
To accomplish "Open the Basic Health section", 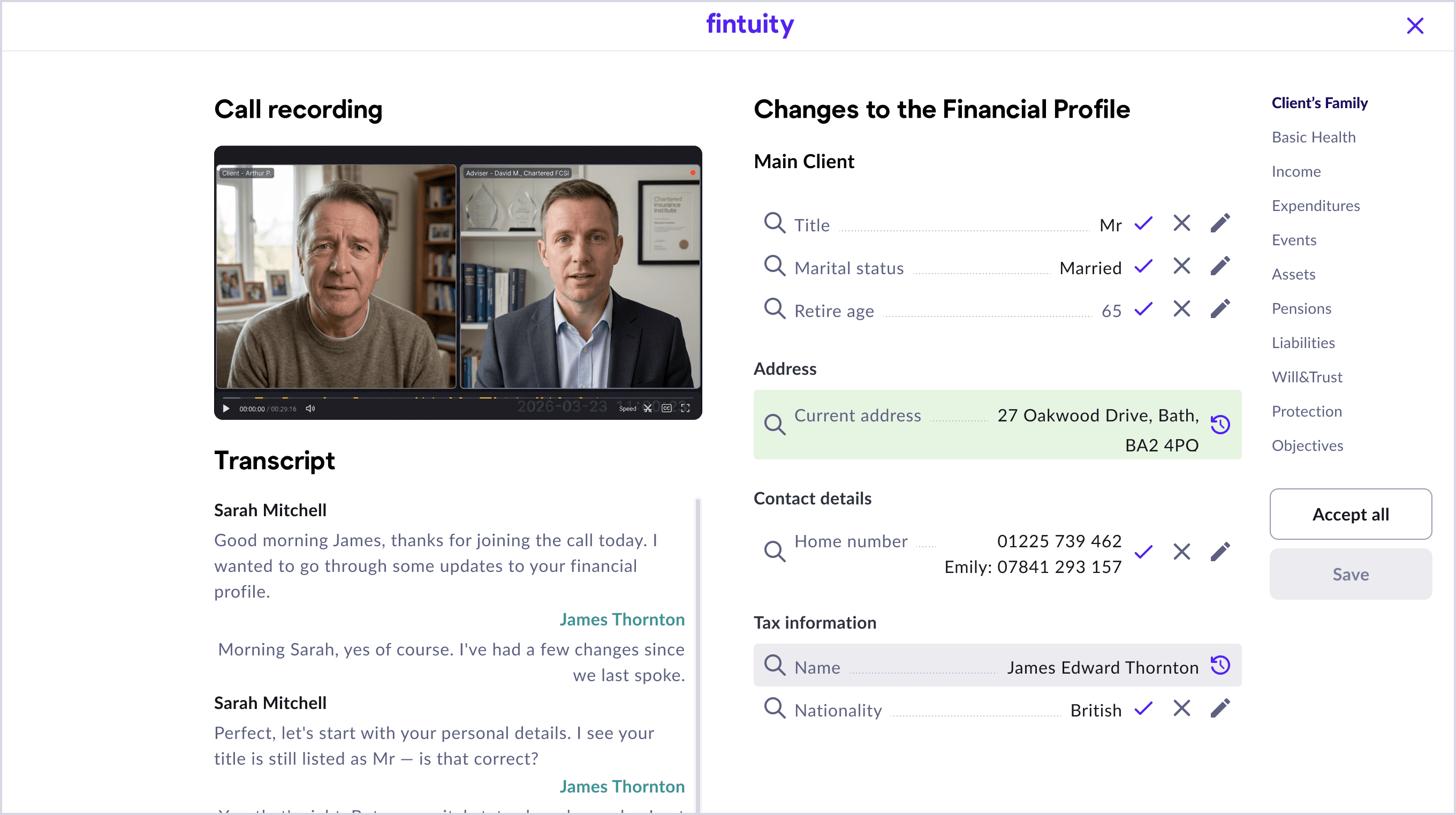I will click(x=1313, y=138).
